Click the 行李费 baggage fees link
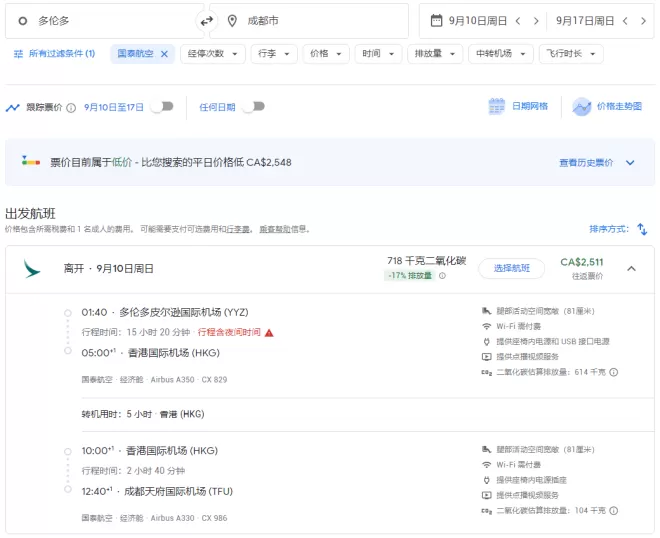The height and width of the screenshot is (538, 660). tap(238, 229)
